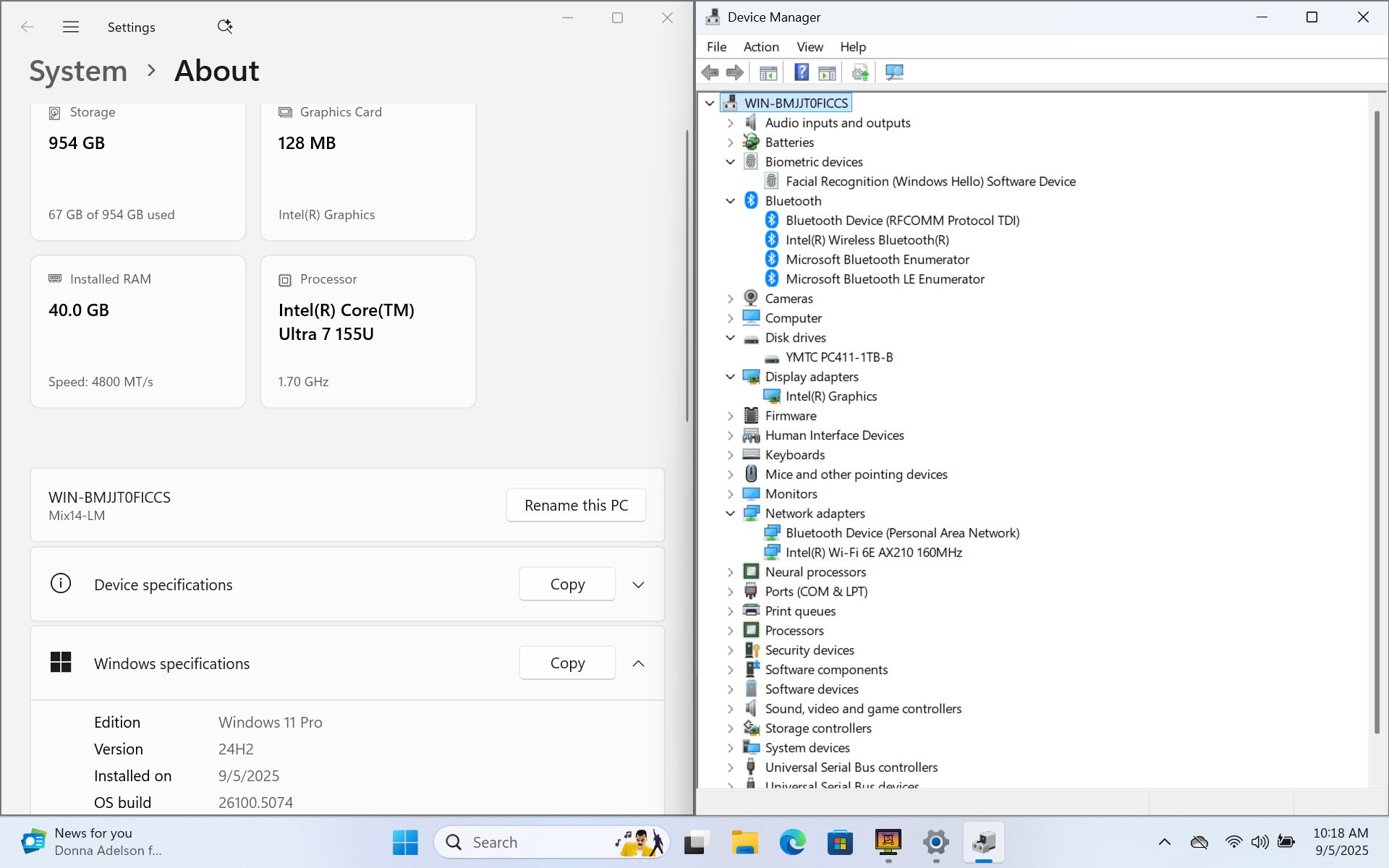
Task: Collapse the Bluetooth device category
Action: coord(730,201)
